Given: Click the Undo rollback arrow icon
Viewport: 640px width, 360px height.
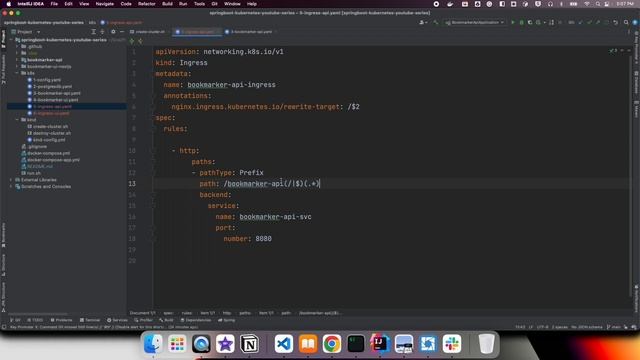Looking at the screenshot, I should 616,22.
